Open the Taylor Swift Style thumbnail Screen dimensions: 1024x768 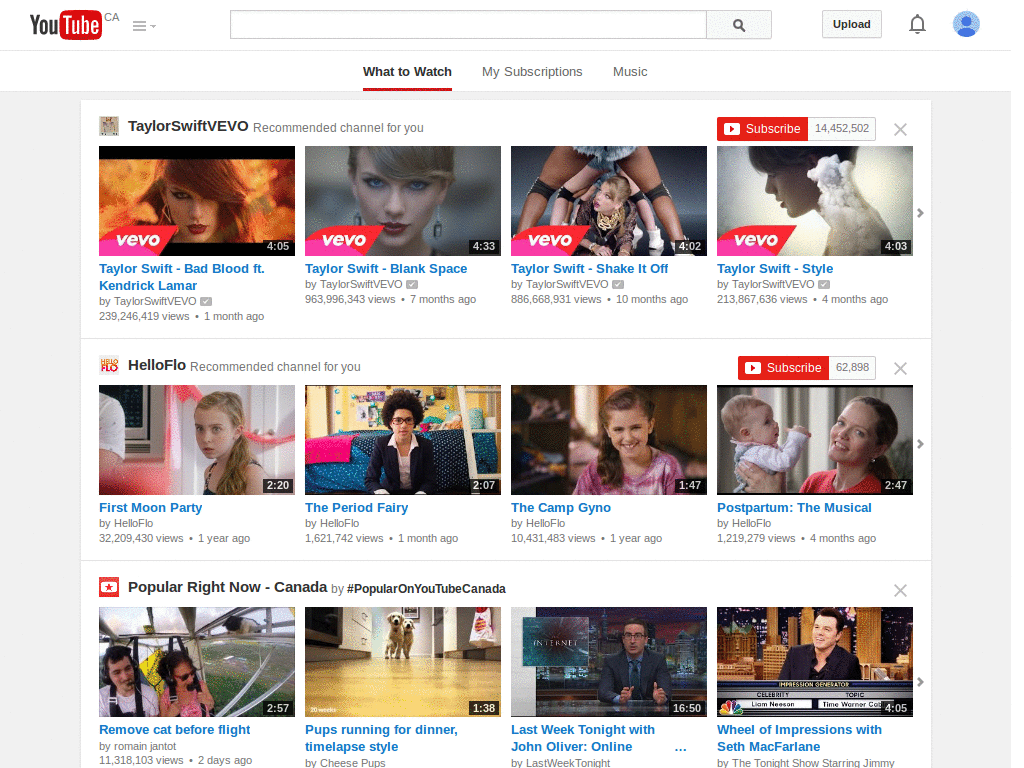click(x=815, y=201)
